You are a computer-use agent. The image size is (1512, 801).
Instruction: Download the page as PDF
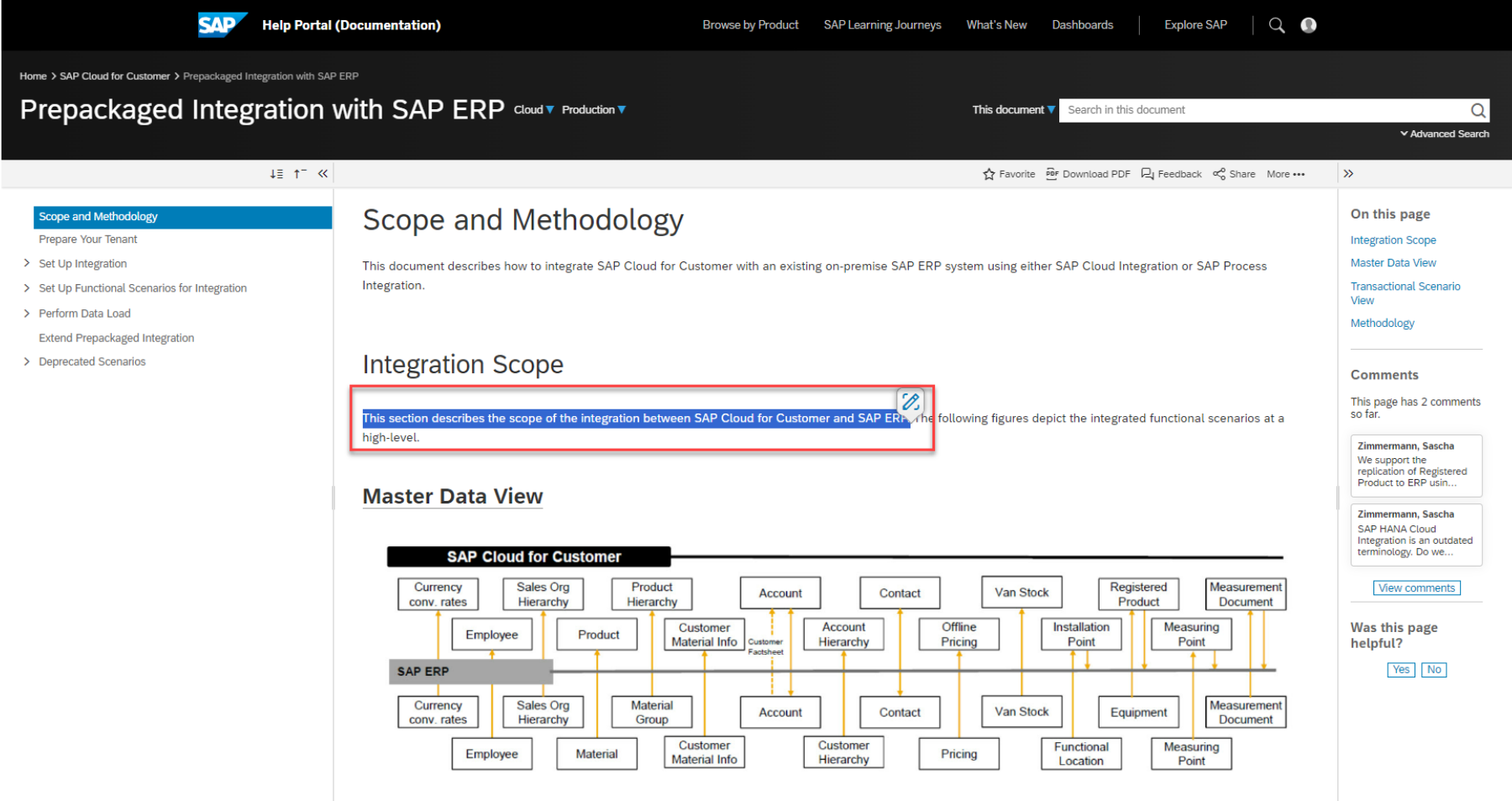pos(1088,174)
